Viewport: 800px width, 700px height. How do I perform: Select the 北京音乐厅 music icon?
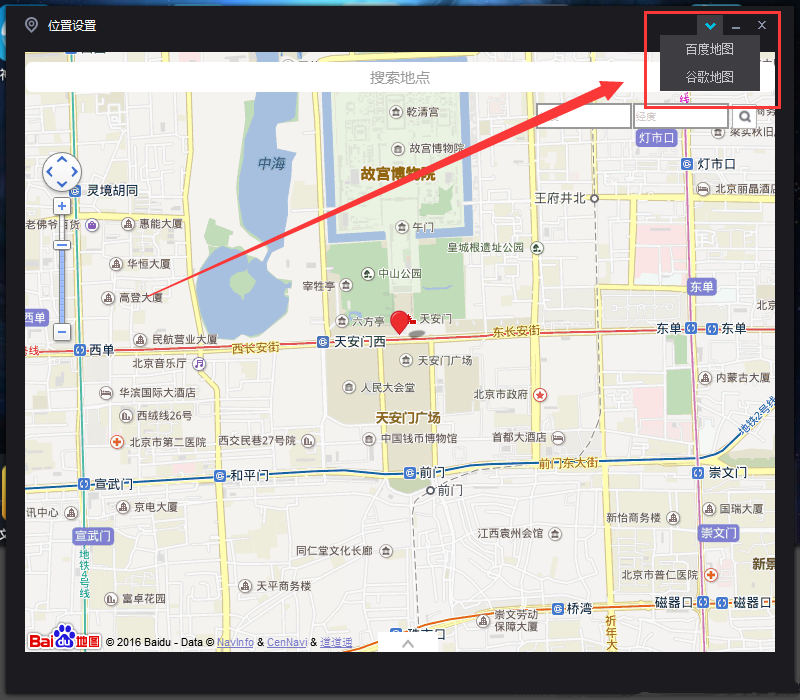[x=198, y=364]
